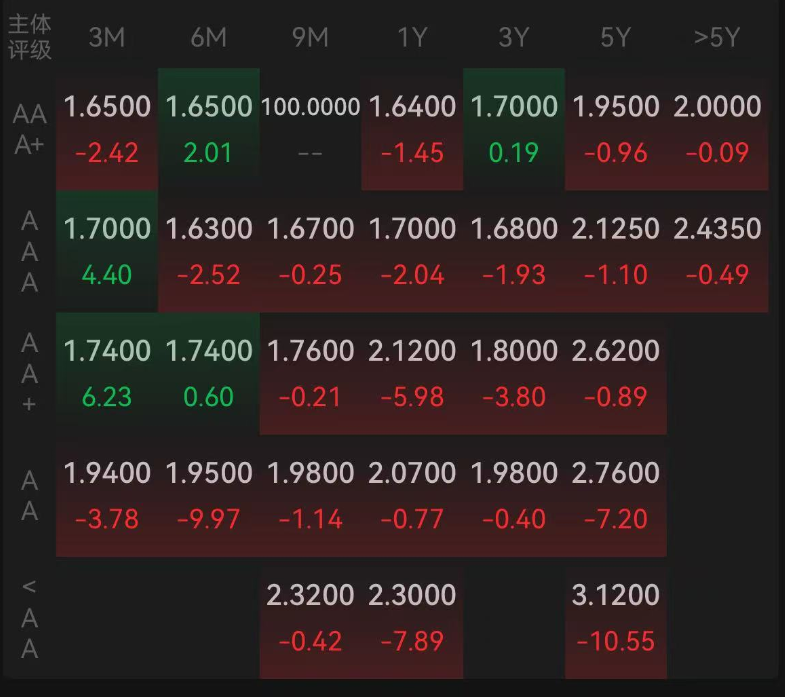The height and width of the screenshot is (697, 785).
Task: Click the 2.6200 yield cell
Action: (x=615, y=351)
